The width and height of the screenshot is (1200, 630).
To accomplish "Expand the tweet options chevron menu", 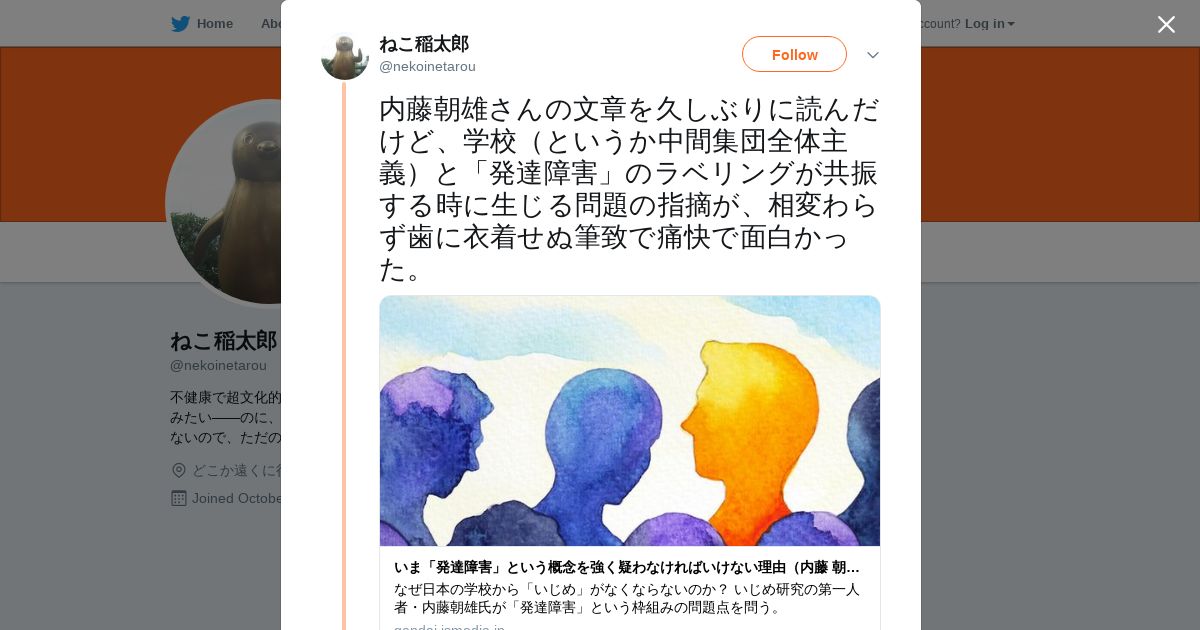I will click(x=873, y=55).
